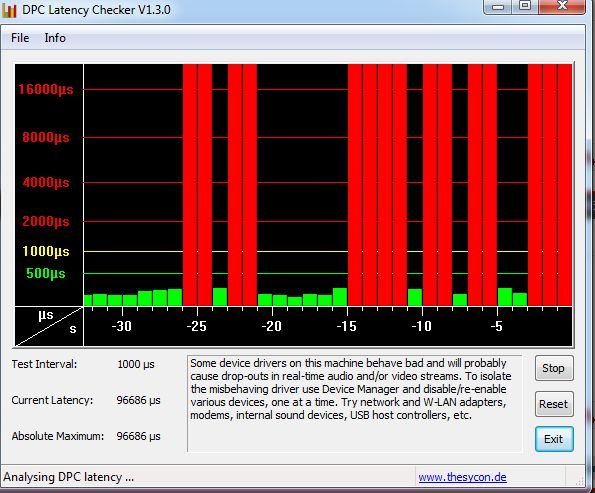Click the DPC Latency Checker title bar icon

coord(9,10)
